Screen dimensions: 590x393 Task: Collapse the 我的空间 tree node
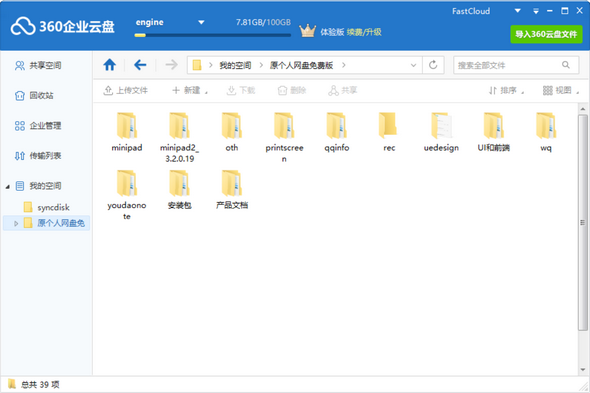[8, 186]
